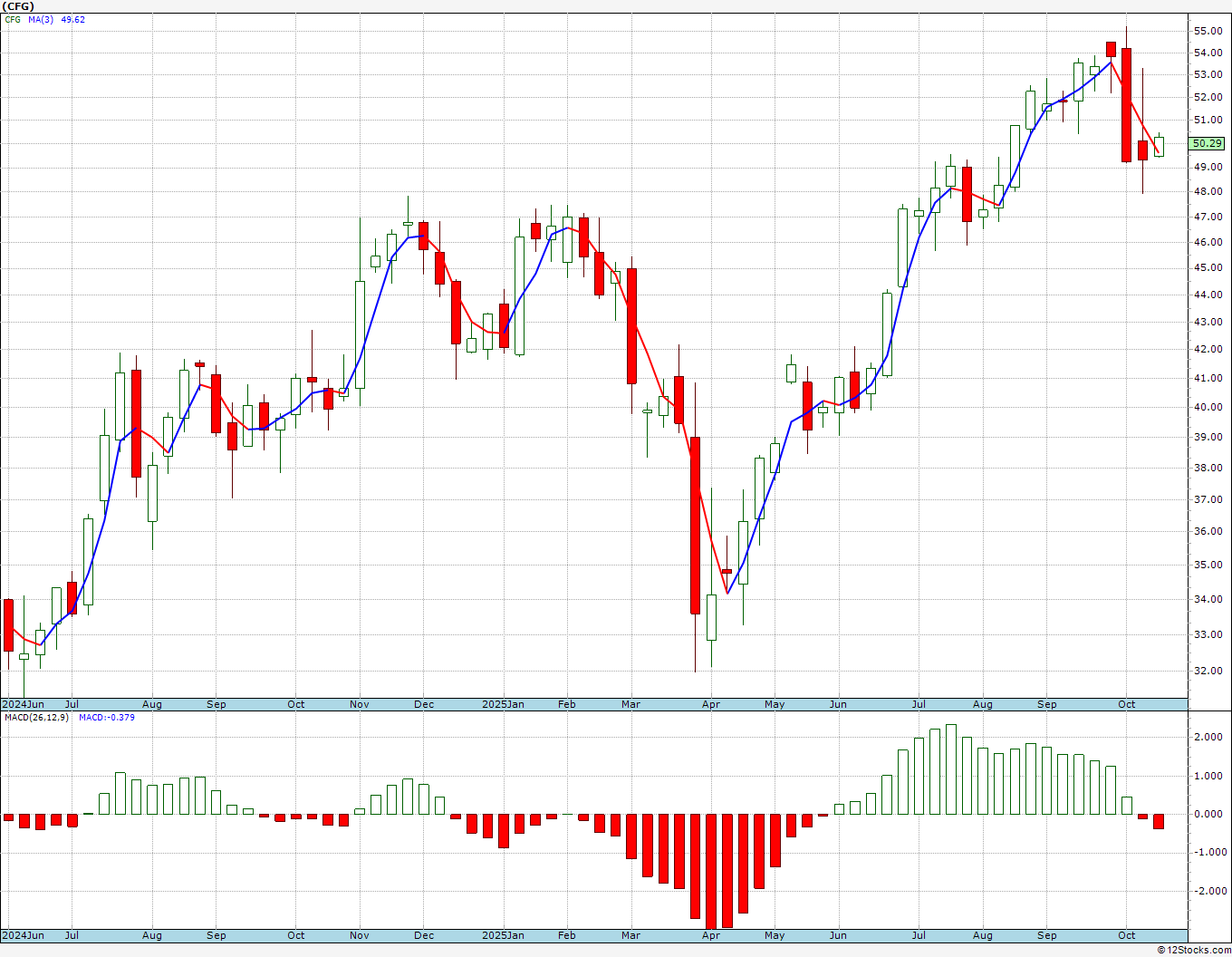Click the 2024Jun label on the price chart time axis
The image size is (1232, 957).
(24, 704)
